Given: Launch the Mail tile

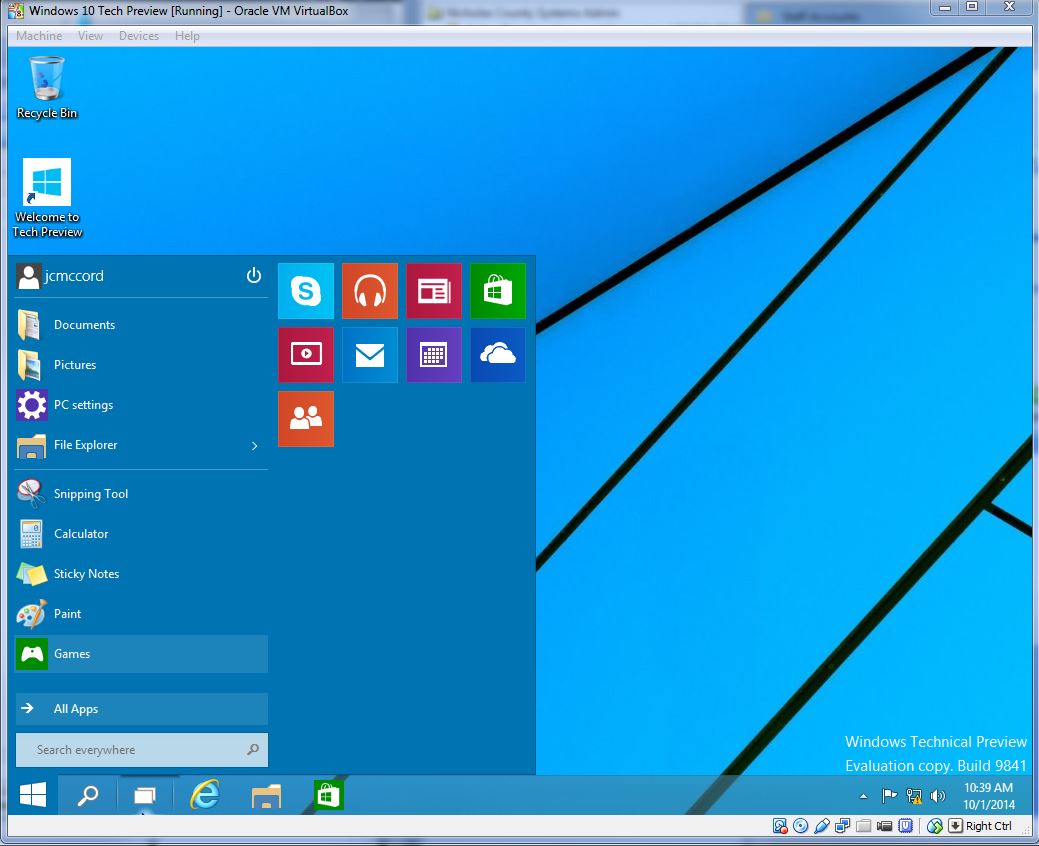Looking at the screenshot, I should (370, 354).
